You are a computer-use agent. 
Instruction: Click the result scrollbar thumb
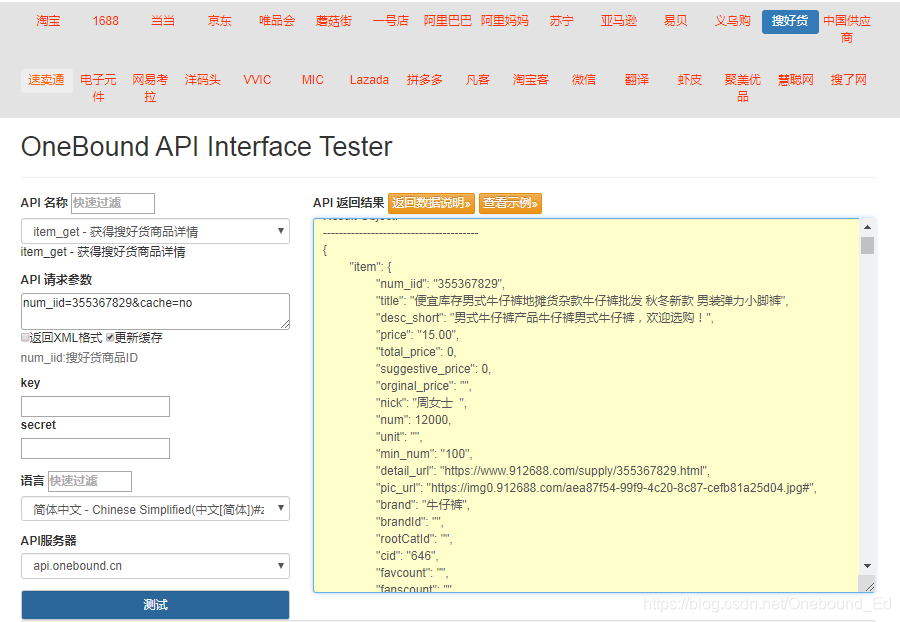click(867, 245)
